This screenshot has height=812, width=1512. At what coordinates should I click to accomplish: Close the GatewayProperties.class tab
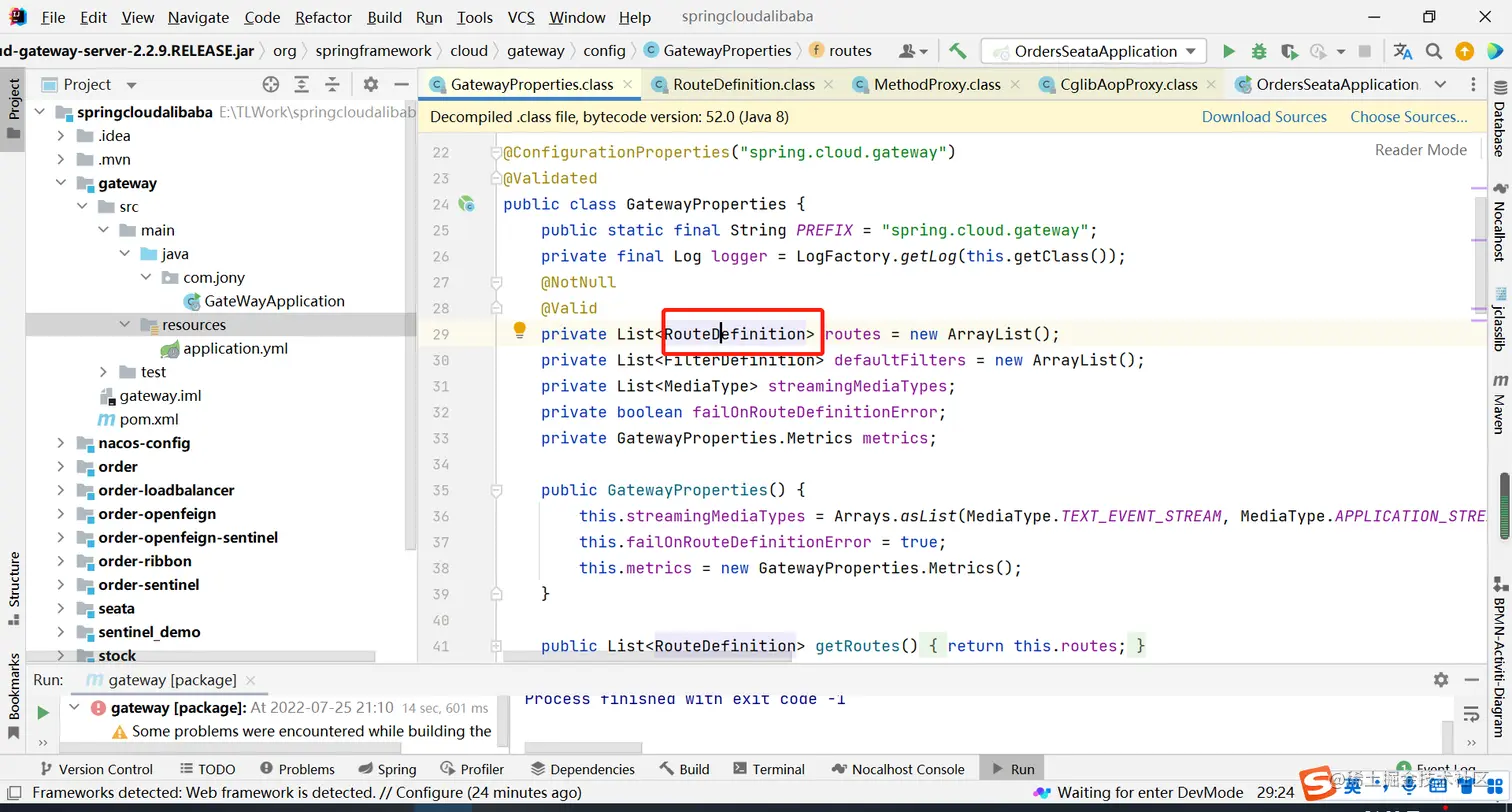tap(628, 85)
